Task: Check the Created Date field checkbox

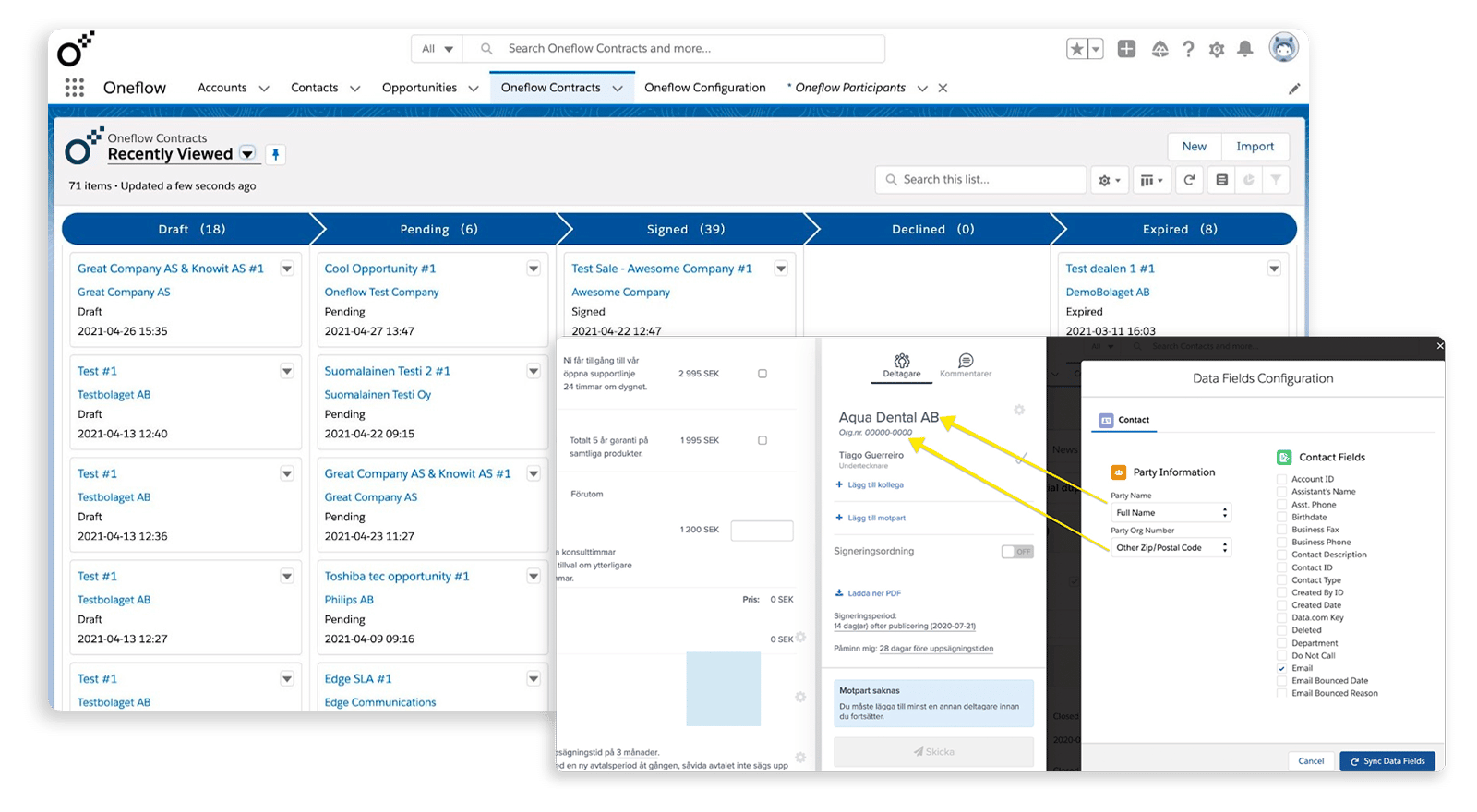Action: tap(1282, 605)
